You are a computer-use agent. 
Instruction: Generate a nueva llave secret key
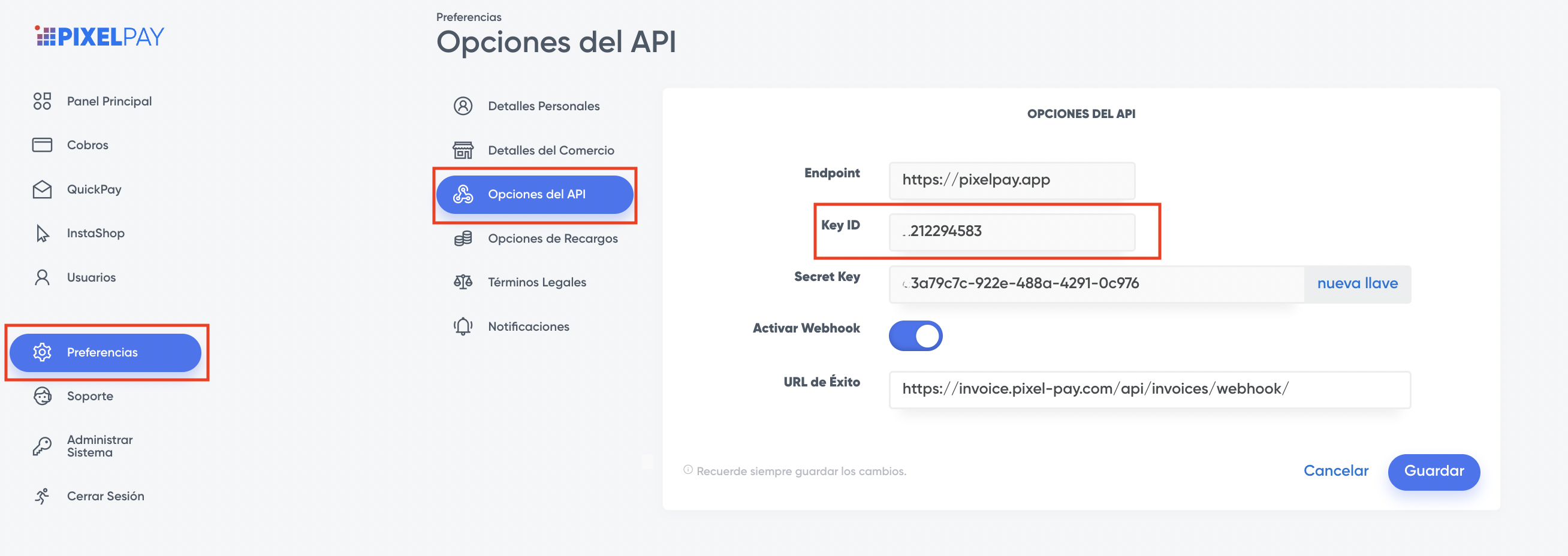click(1358, 283)
